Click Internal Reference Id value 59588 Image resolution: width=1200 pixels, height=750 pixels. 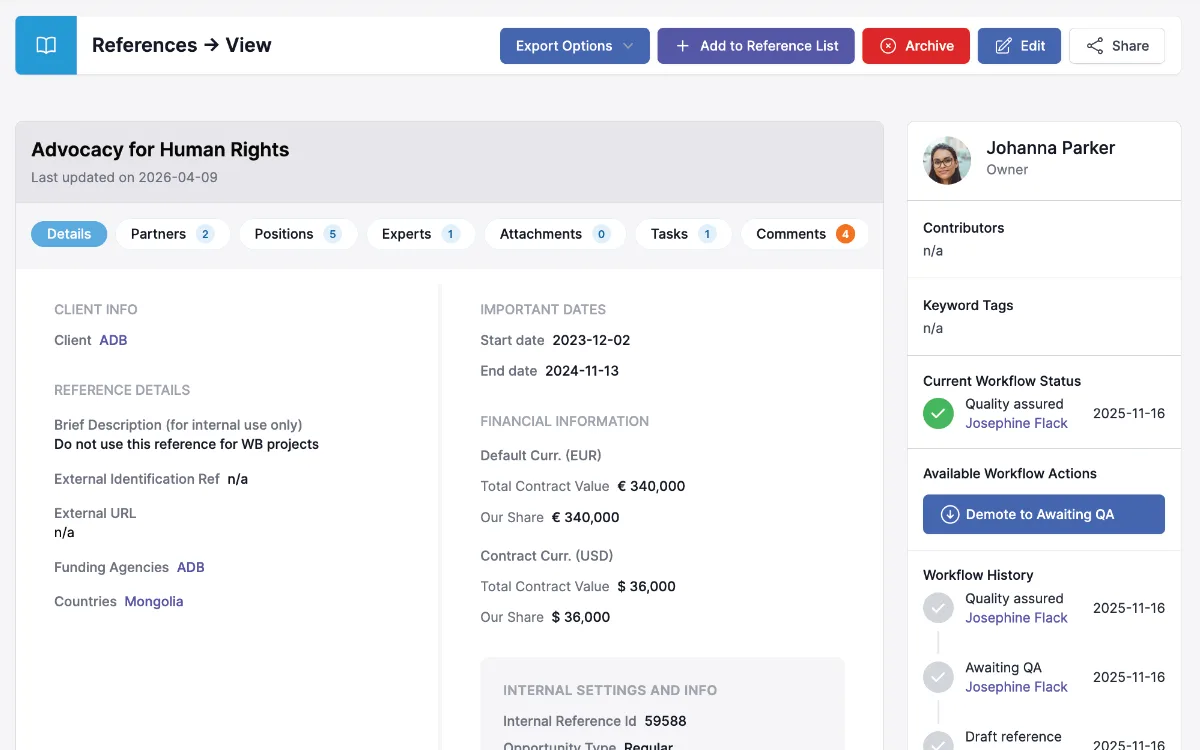pyautogui.click(x=666, y=721)
